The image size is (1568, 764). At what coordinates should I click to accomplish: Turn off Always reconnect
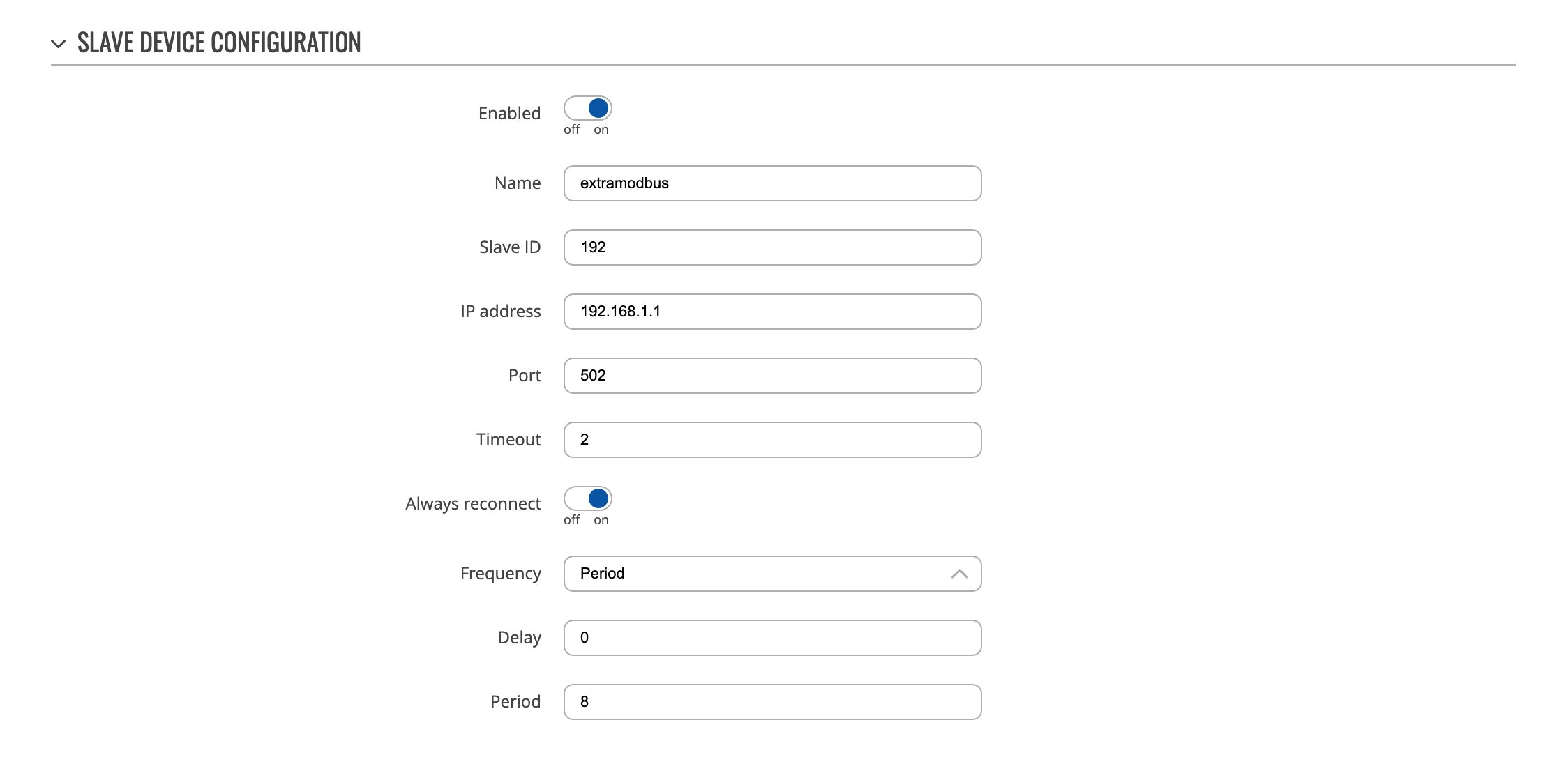pyautogui.click(x=587, y=499)
